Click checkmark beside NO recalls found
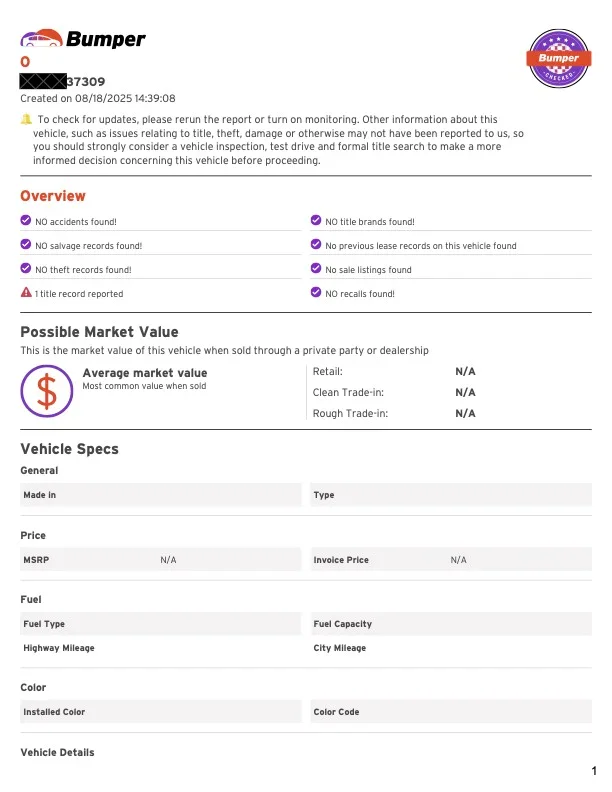Image resolution: width=612 pixels, height=792 pixels. click(x=317, y=293)
